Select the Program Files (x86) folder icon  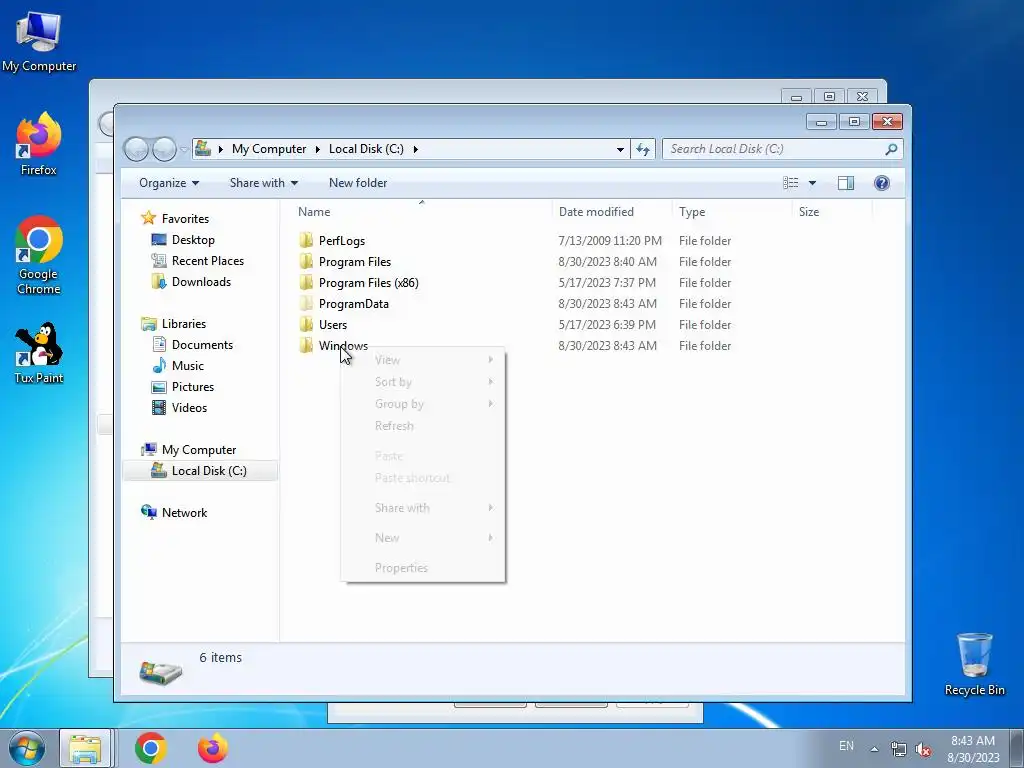coord(306,282)
